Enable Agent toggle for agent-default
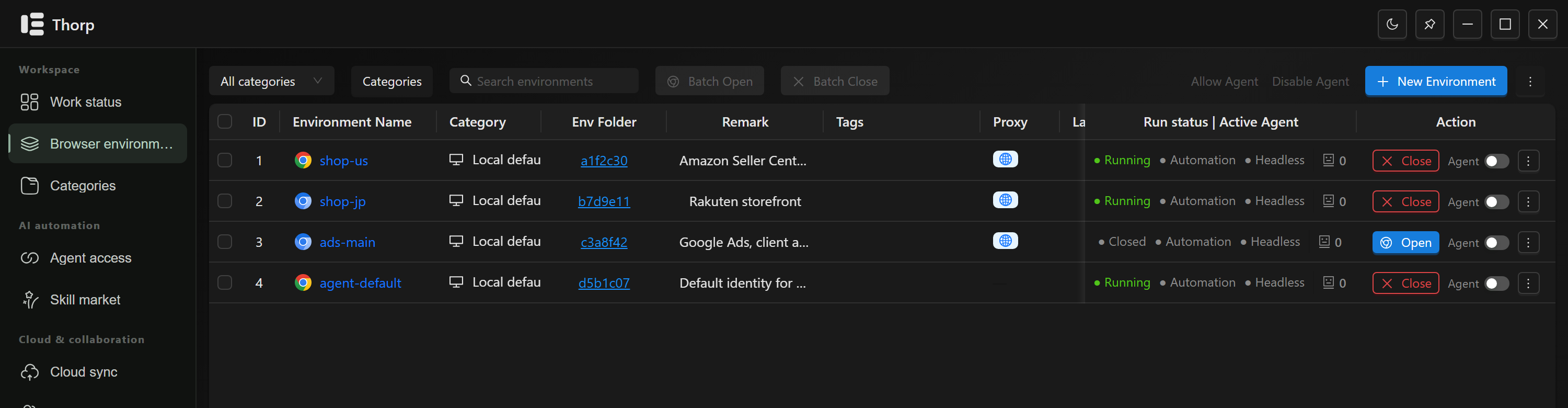Screen dimensions: 1568x408 coord(1497,284)
